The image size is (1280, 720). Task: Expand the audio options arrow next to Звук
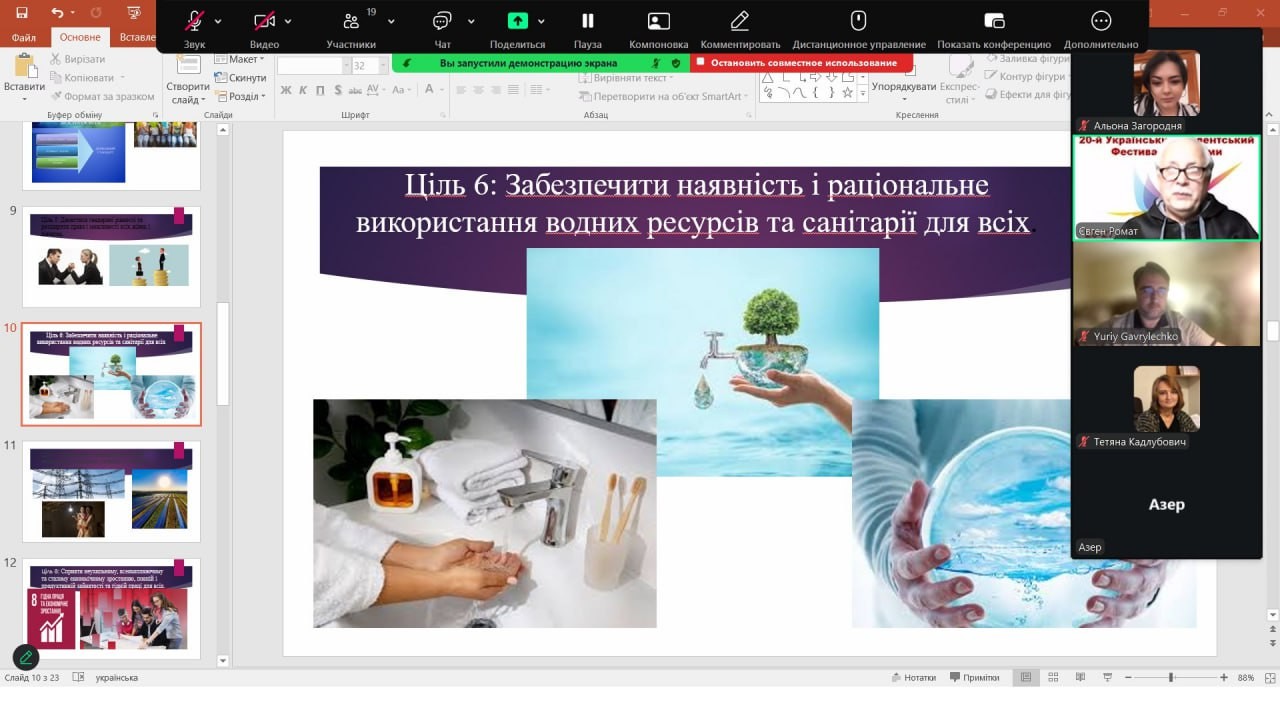tap(218, 21)
